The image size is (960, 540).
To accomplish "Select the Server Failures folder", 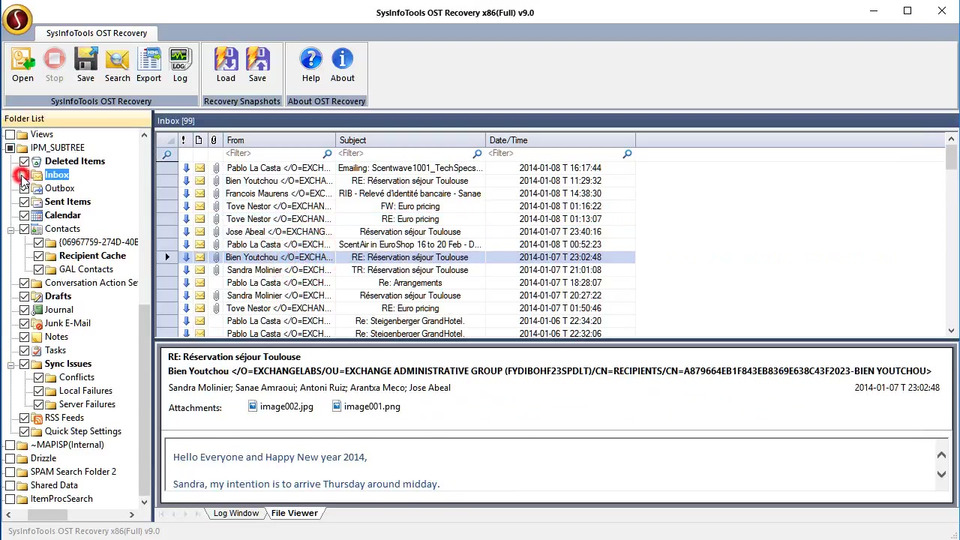I will [x=87, y=405].
